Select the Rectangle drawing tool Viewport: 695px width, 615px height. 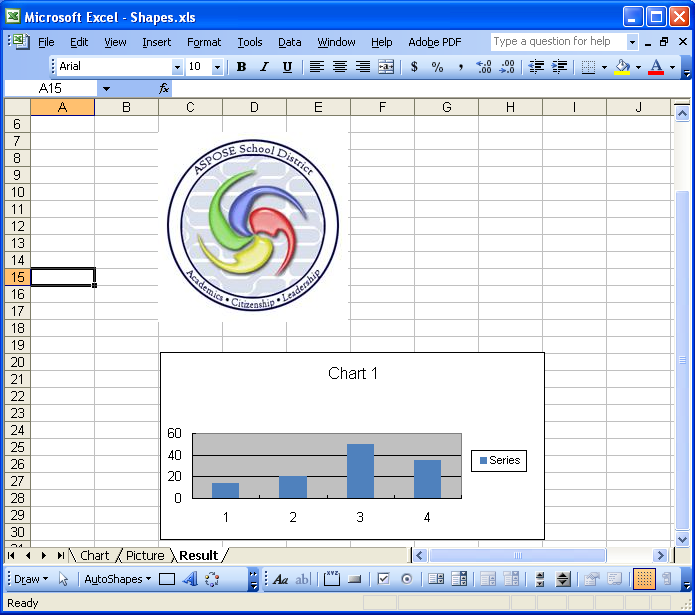click(x=167, y=579)
